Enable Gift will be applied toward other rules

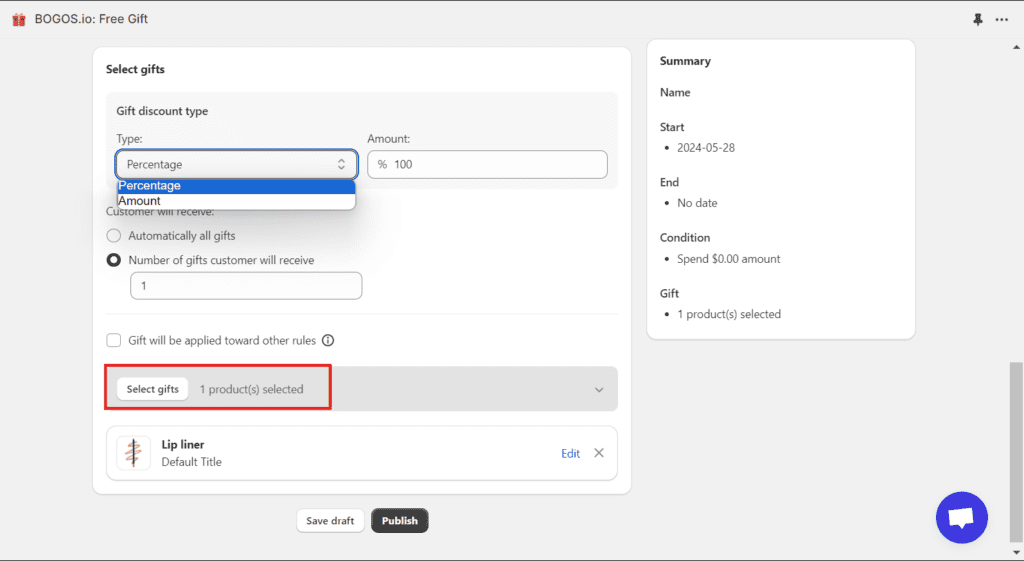114,340
